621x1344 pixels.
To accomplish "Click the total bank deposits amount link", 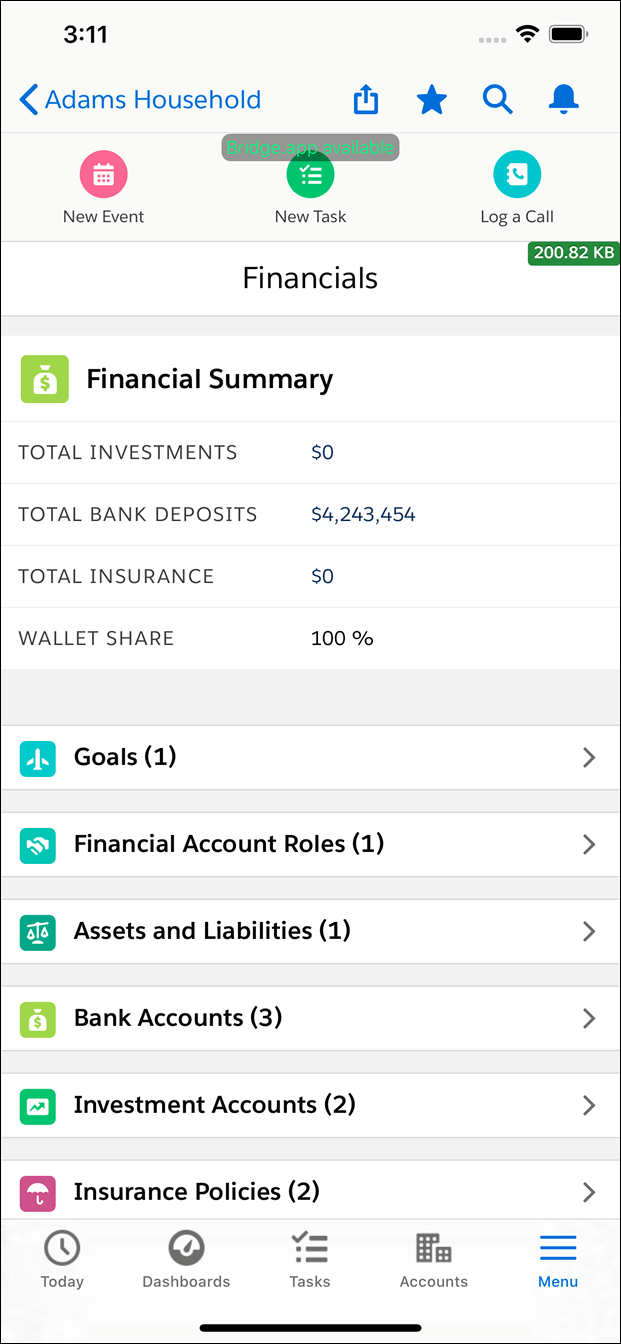I will tap(363, 515).
